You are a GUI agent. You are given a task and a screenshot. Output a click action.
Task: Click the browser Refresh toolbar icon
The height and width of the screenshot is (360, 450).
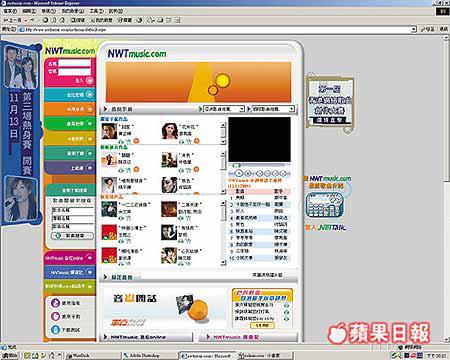pyautogui.click(x=54, y=20)
